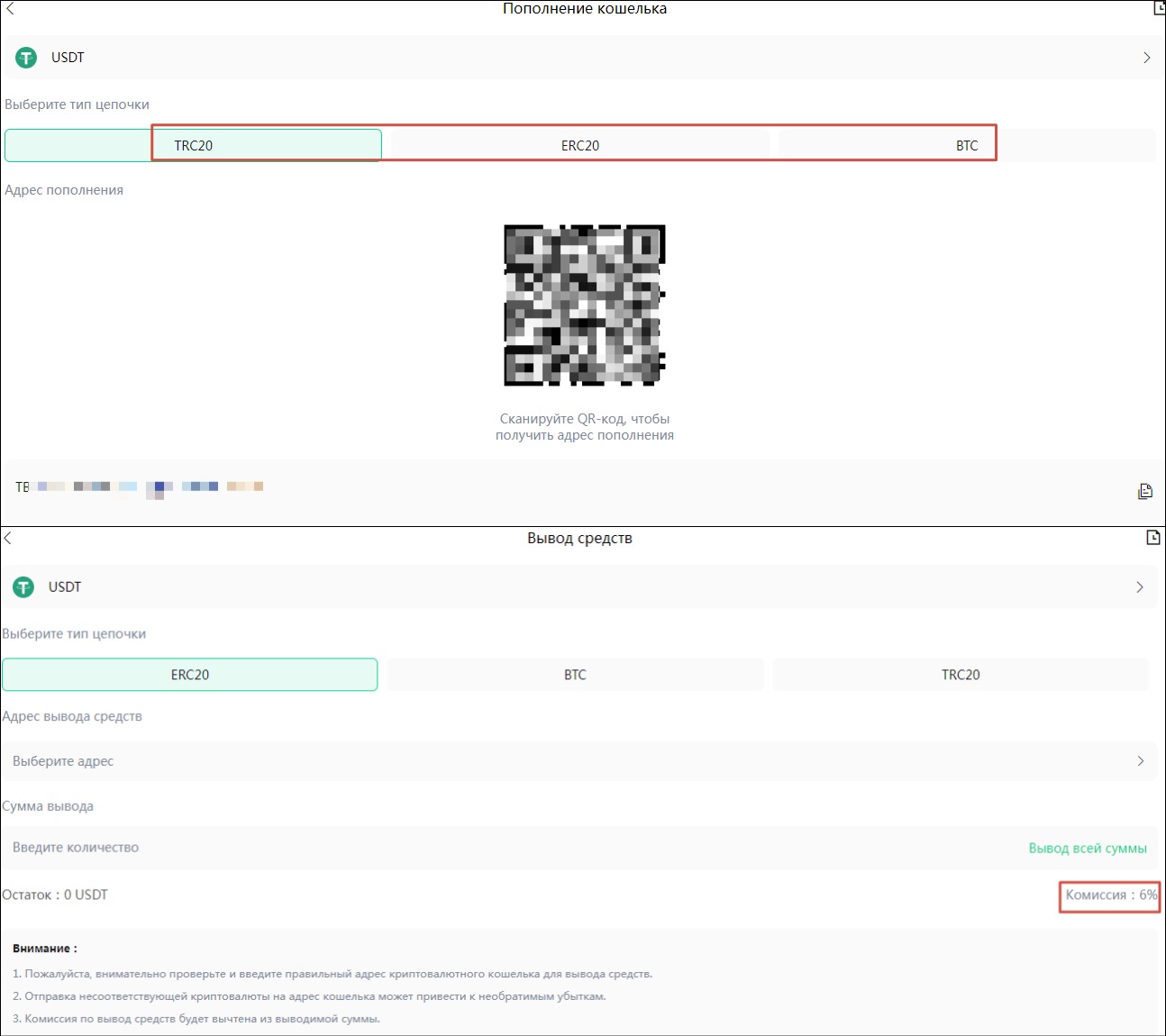
Task: Click the USDT coin icon in deposit panel
Action: point(26,58)
